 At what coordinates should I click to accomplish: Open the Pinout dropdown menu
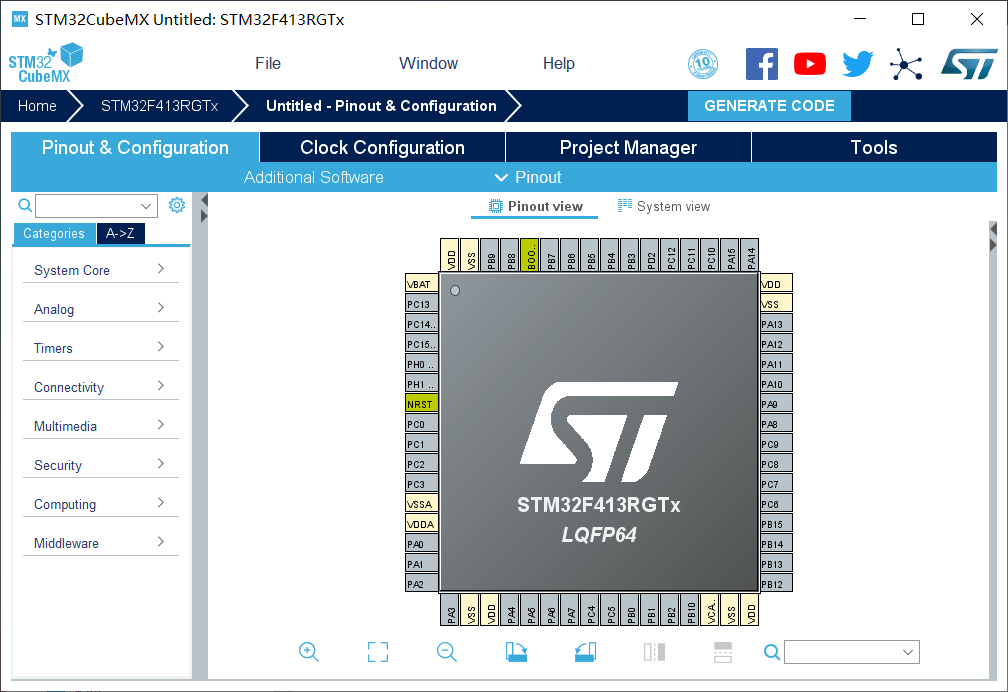528,178
